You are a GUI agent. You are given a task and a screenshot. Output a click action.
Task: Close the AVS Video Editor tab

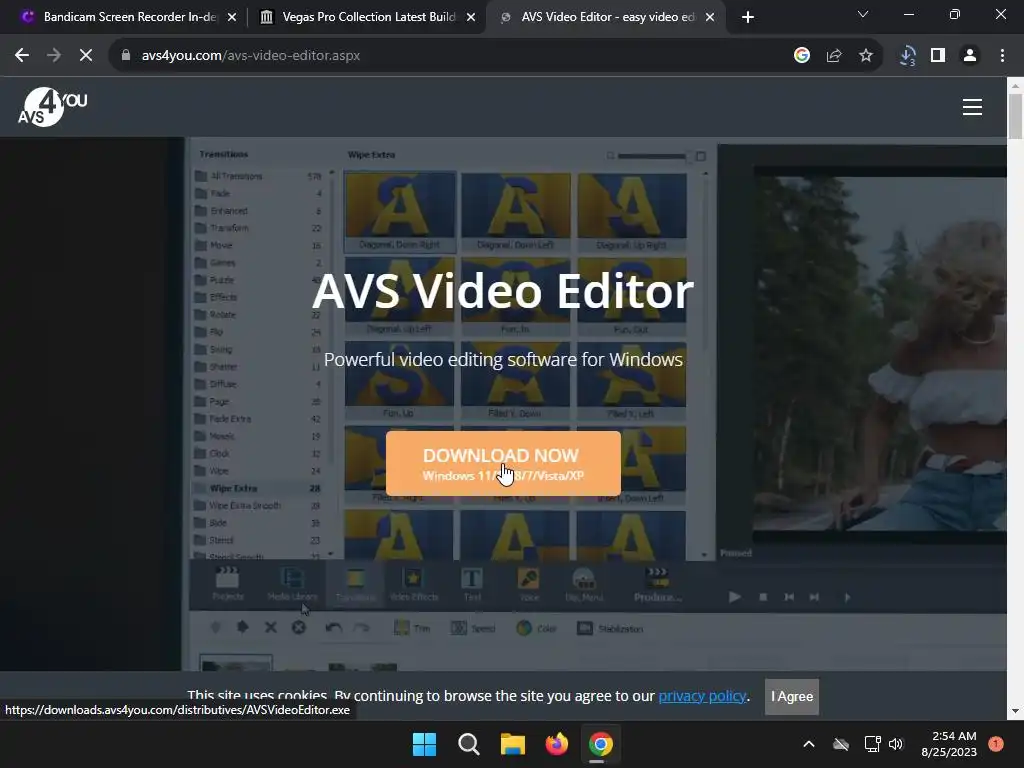click(710, 18)
